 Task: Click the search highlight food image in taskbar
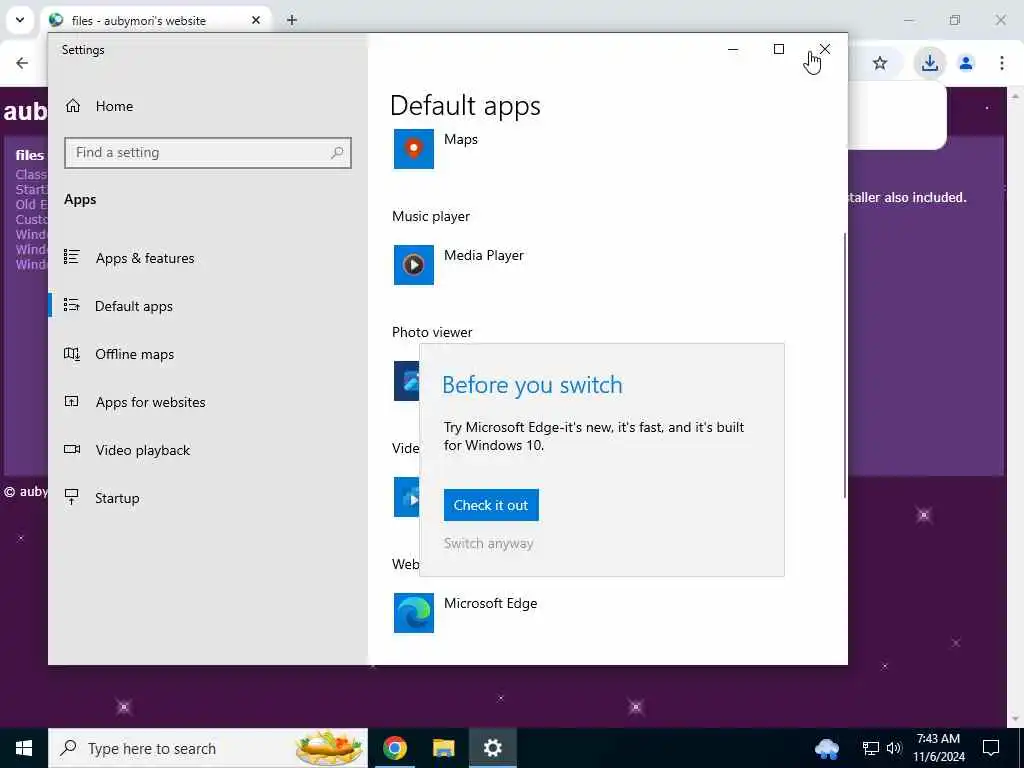click(329, 748)
